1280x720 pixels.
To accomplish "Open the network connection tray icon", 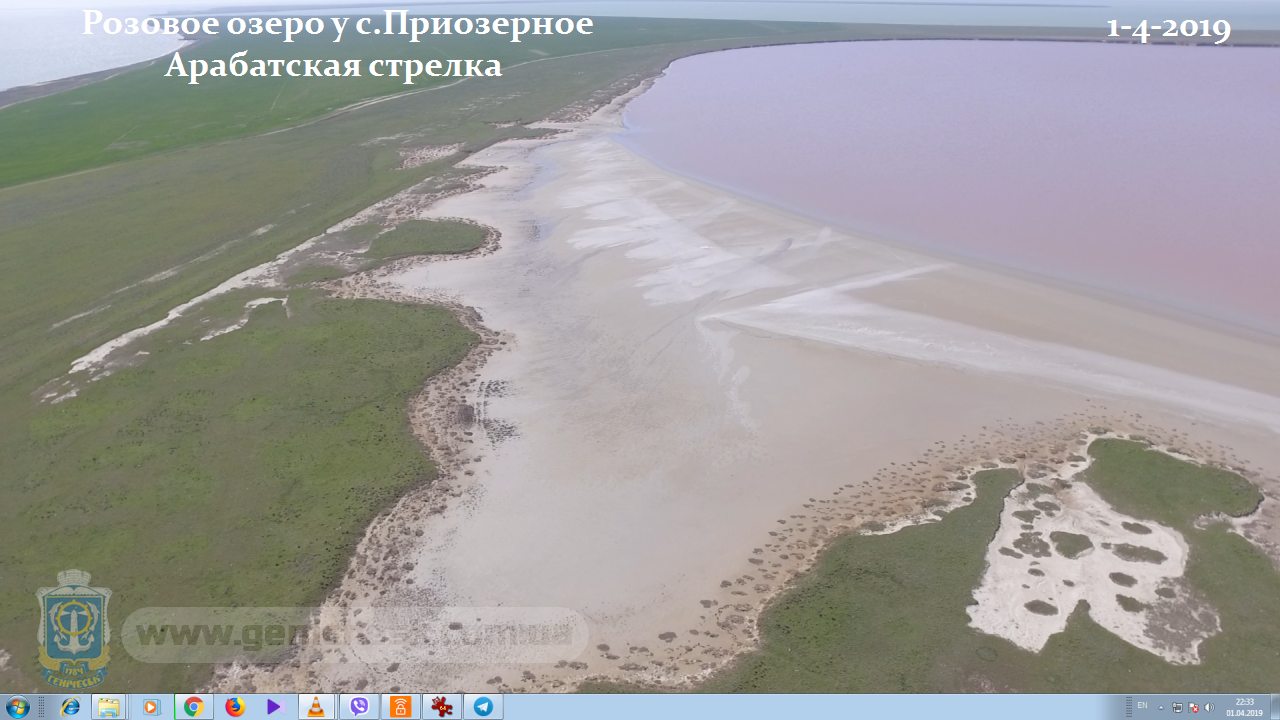I will click(1177, 707).
